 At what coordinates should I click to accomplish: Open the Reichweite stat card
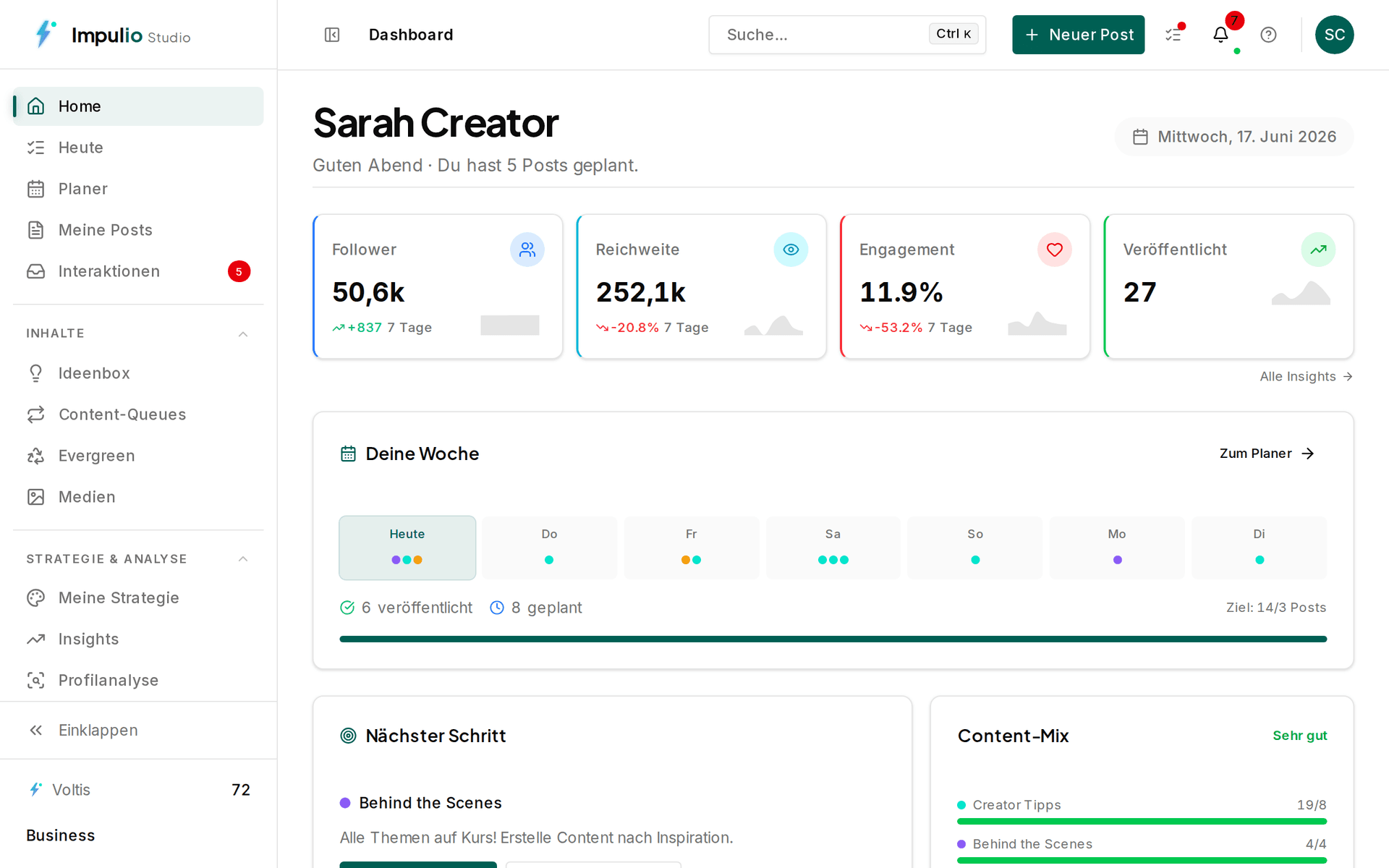coord(701,286)
